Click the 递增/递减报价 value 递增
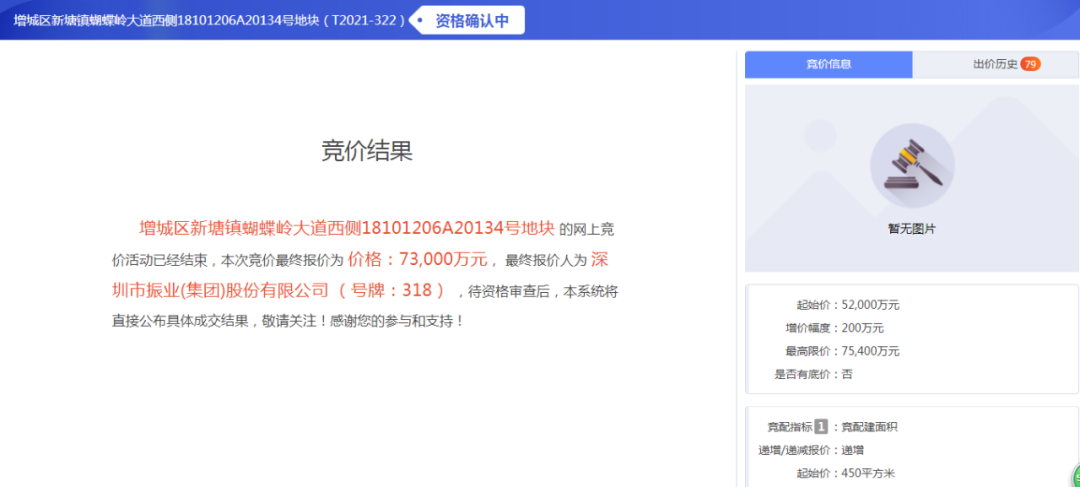This screenshot has height=487, width=1080. pos(852,450)
